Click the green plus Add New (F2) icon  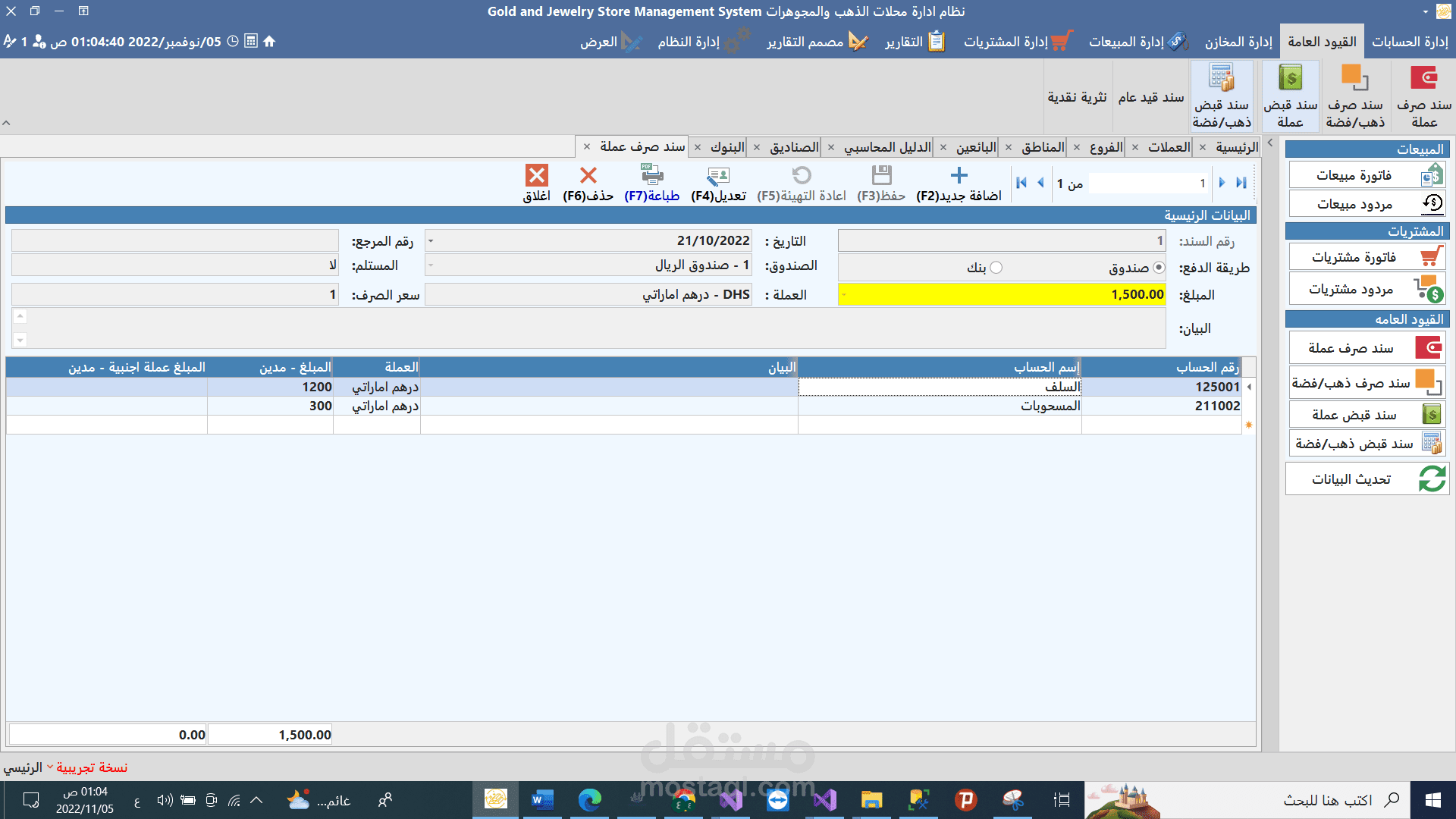(x=959, y=176)
